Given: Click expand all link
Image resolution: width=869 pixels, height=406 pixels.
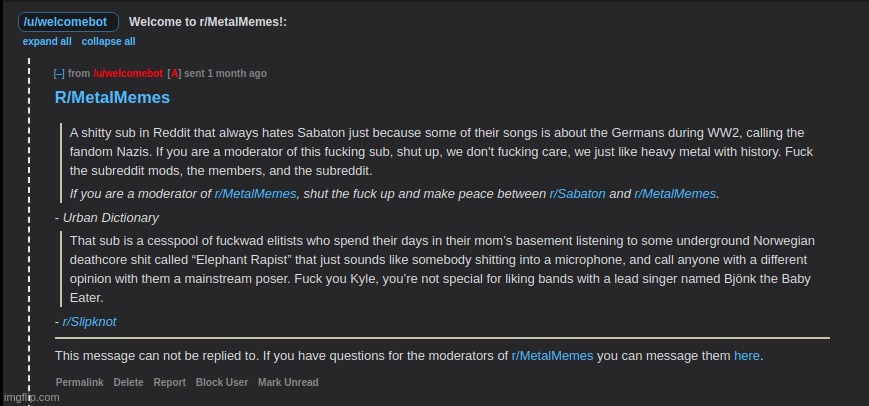Looking at the screenshot, I should 47,42.
